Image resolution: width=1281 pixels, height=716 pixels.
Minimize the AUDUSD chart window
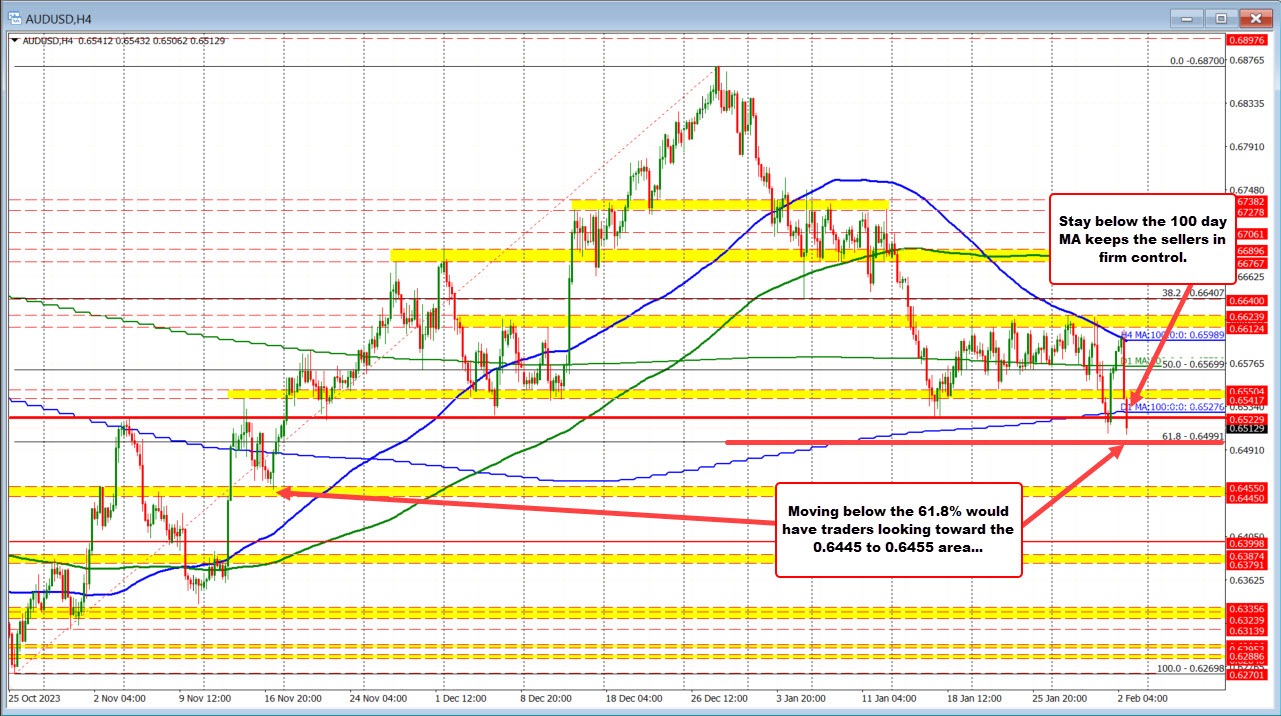[x=1186, y=18]
